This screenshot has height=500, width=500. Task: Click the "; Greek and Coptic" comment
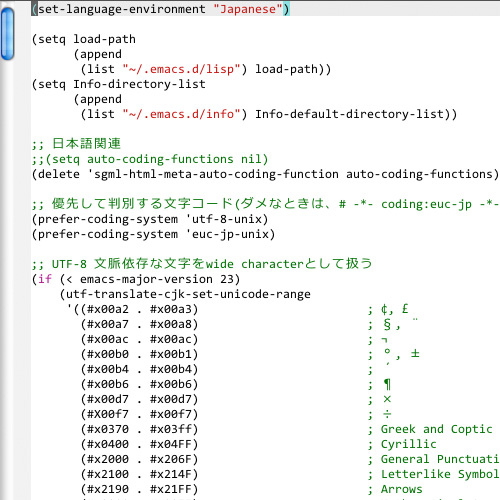[430, 429]
